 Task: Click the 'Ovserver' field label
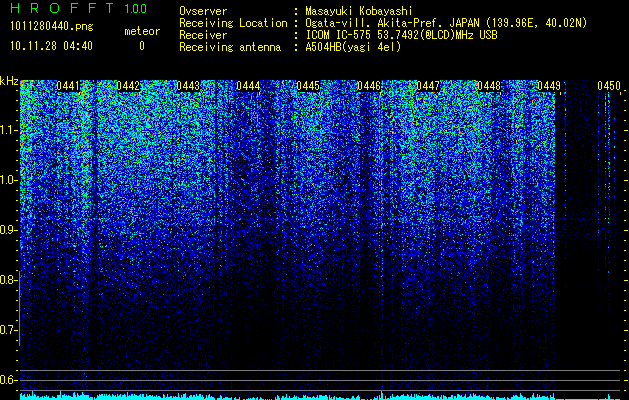[x=203, y=11]
